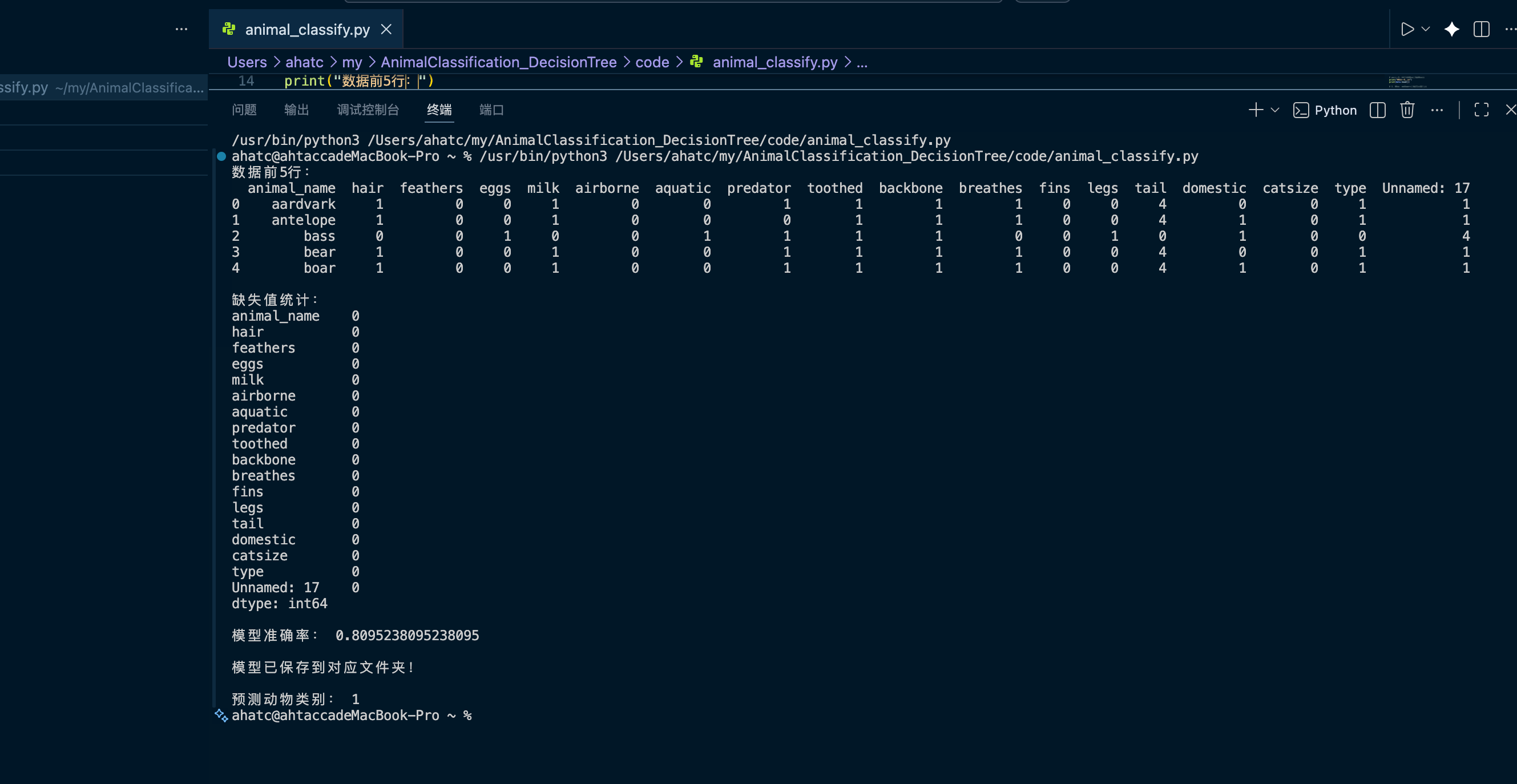Click AnimalClassification_DecisionTree breadcrumb folder
The height and width of the screenshot is (784, 1517).
(498, 62)
